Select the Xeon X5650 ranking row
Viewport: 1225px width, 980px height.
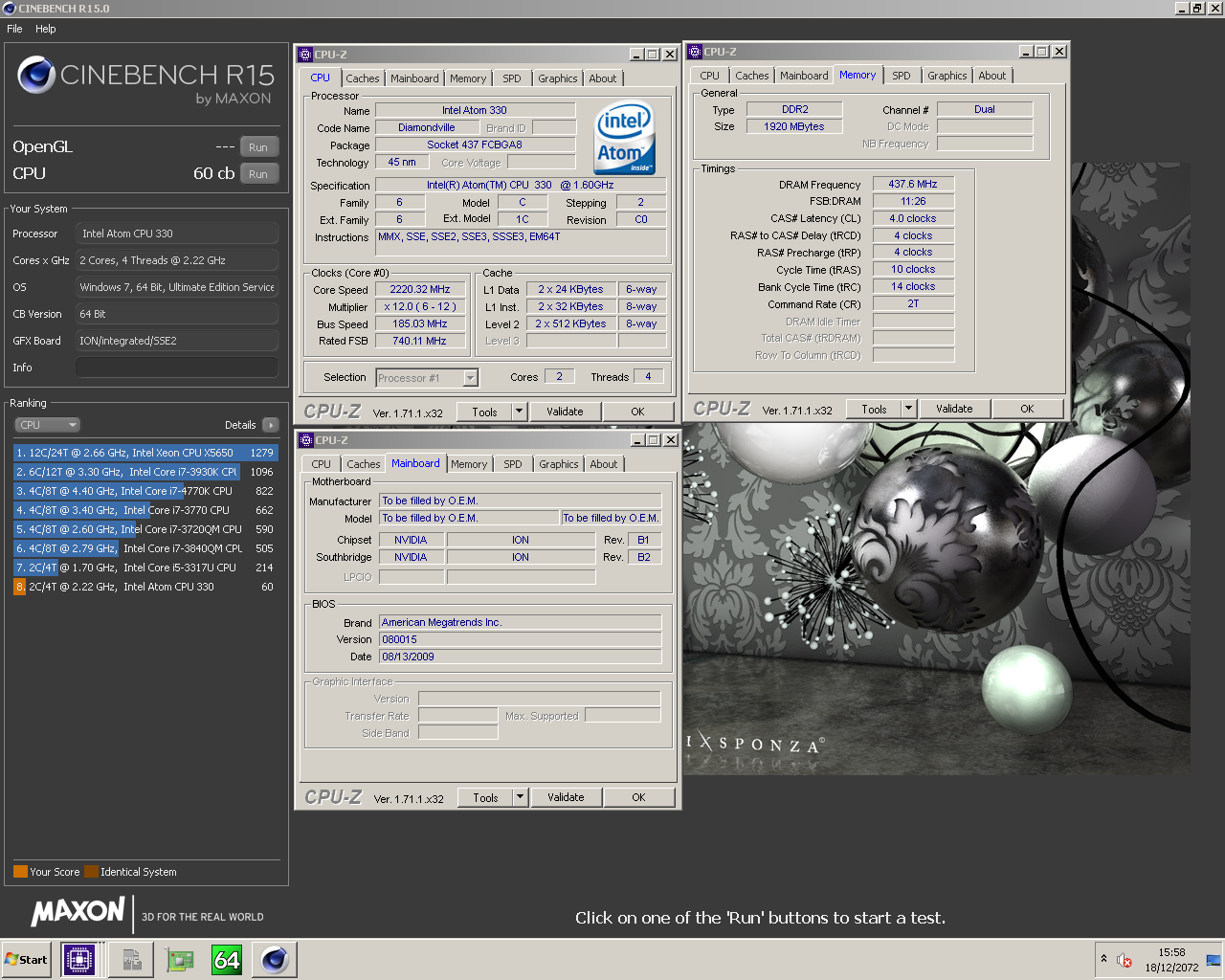tap(145, 453)
